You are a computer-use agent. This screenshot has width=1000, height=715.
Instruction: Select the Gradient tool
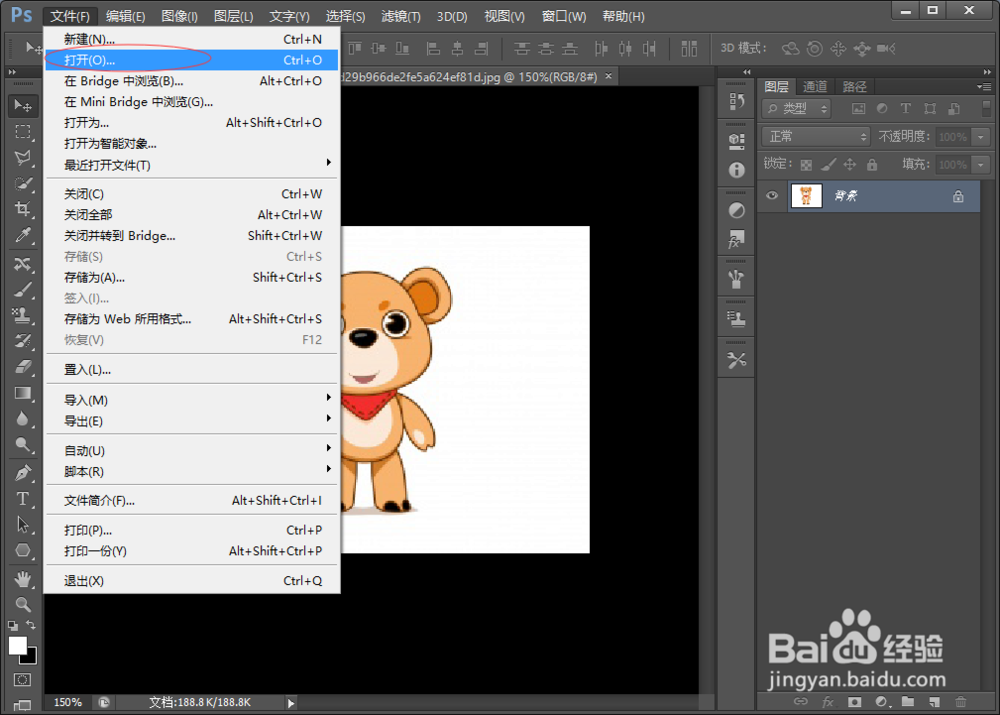coord(23,393)
